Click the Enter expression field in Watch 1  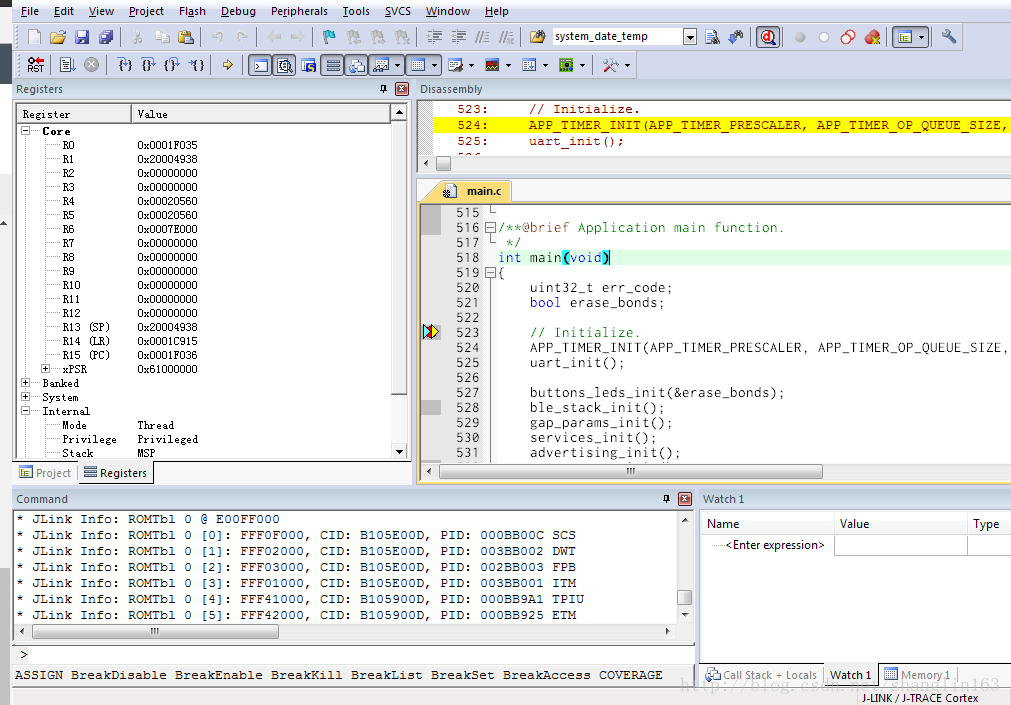[775, 545]
